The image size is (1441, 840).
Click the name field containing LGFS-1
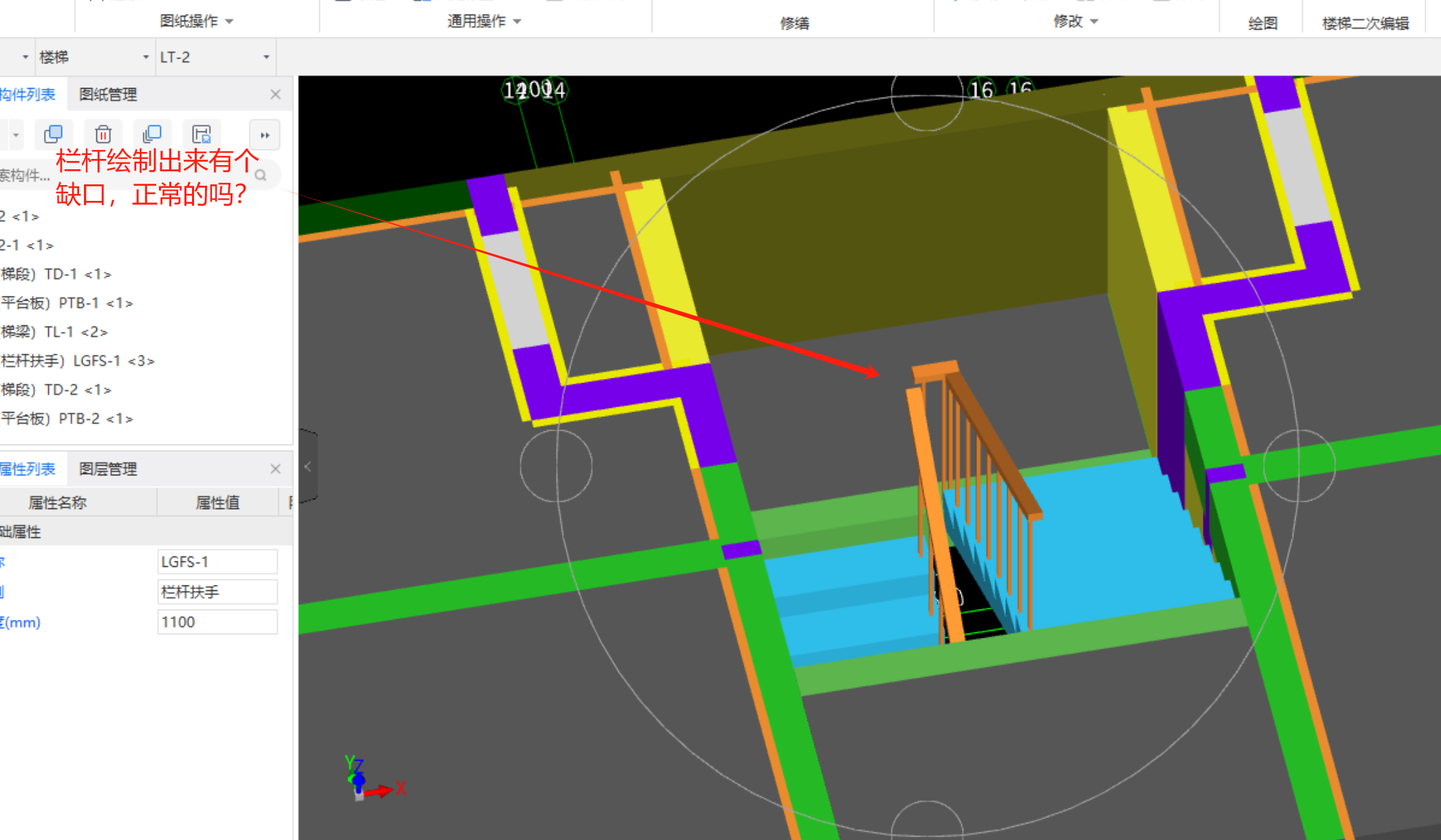point(217,562)
